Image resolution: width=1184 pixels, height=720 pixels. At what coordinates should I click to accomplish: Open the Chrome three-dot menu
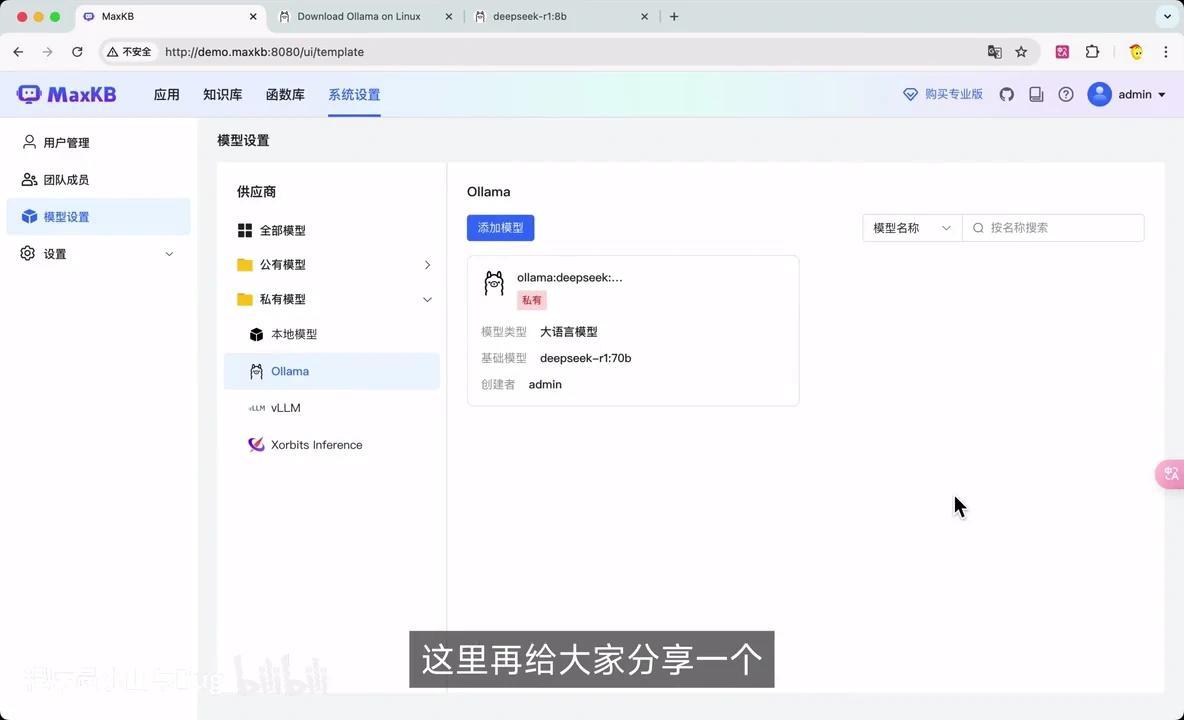1166,51
